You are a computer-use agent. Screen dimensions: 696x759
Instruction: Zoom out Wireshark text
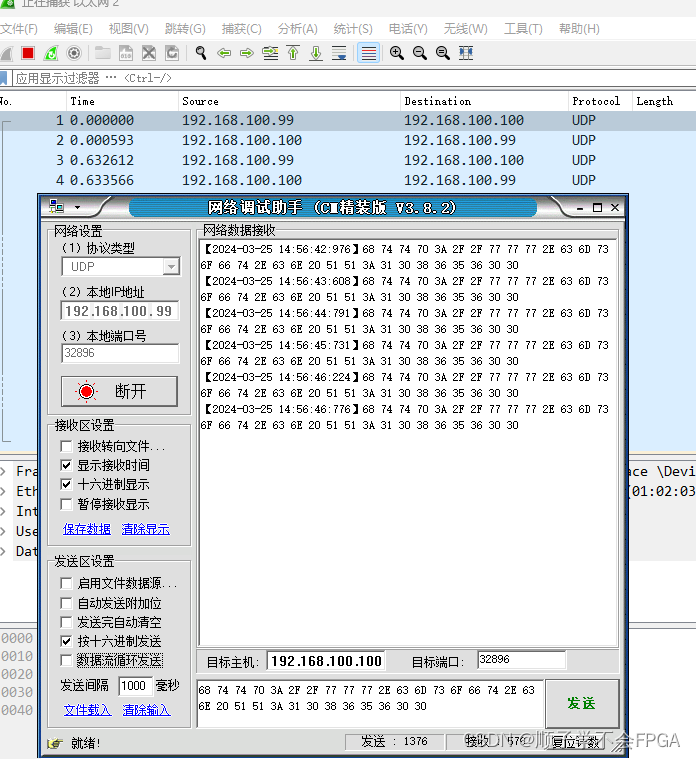(420, 53)
